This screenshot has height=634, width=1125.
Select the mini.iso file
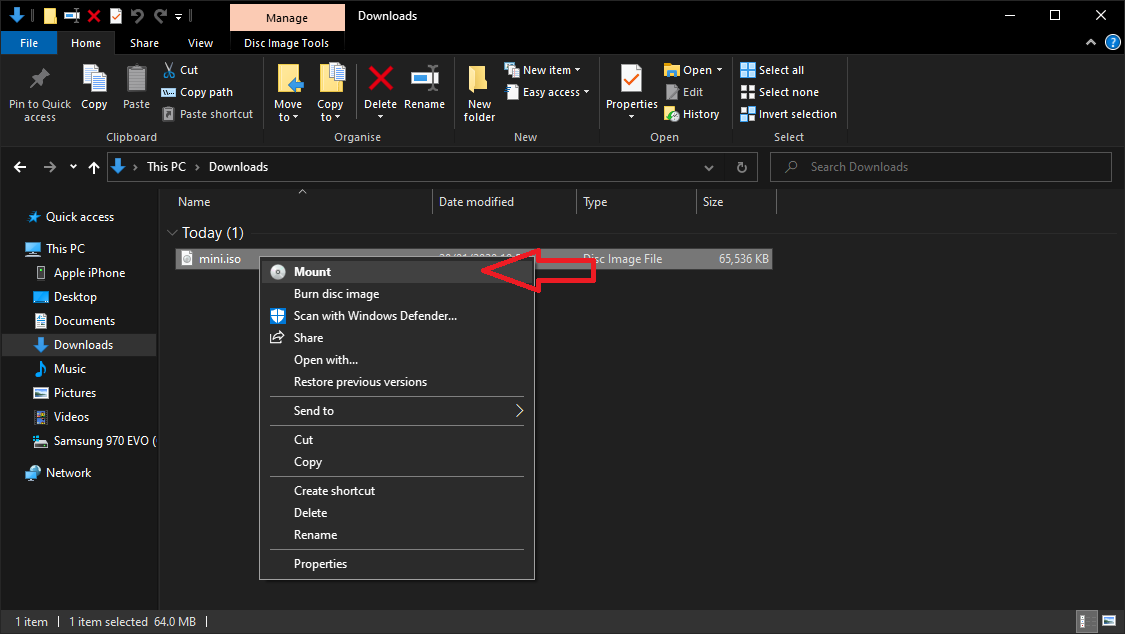[x=220, y=259]
